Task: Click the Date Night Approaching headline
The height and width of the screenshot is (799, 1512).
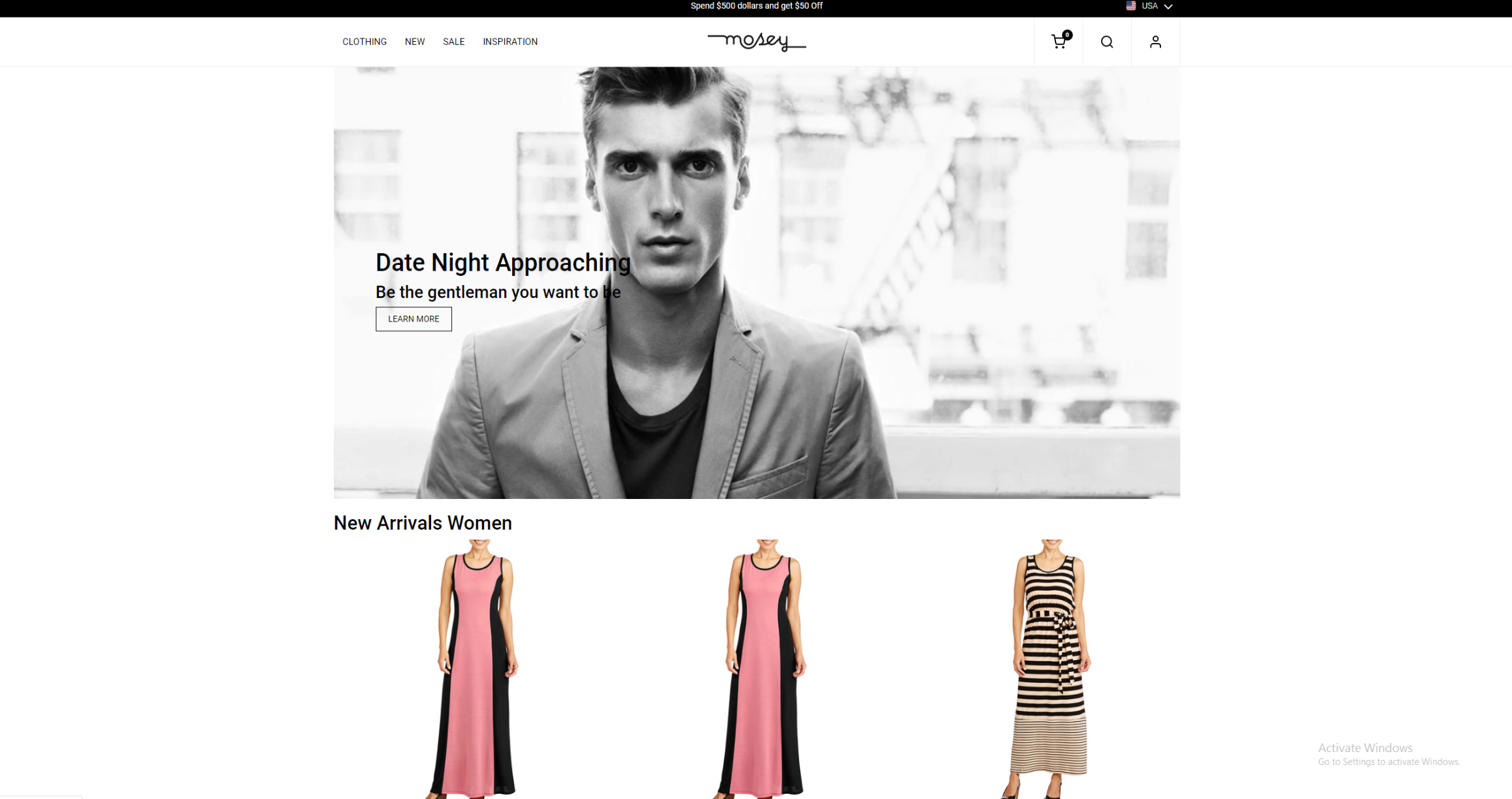Action: tap(503, 262)
